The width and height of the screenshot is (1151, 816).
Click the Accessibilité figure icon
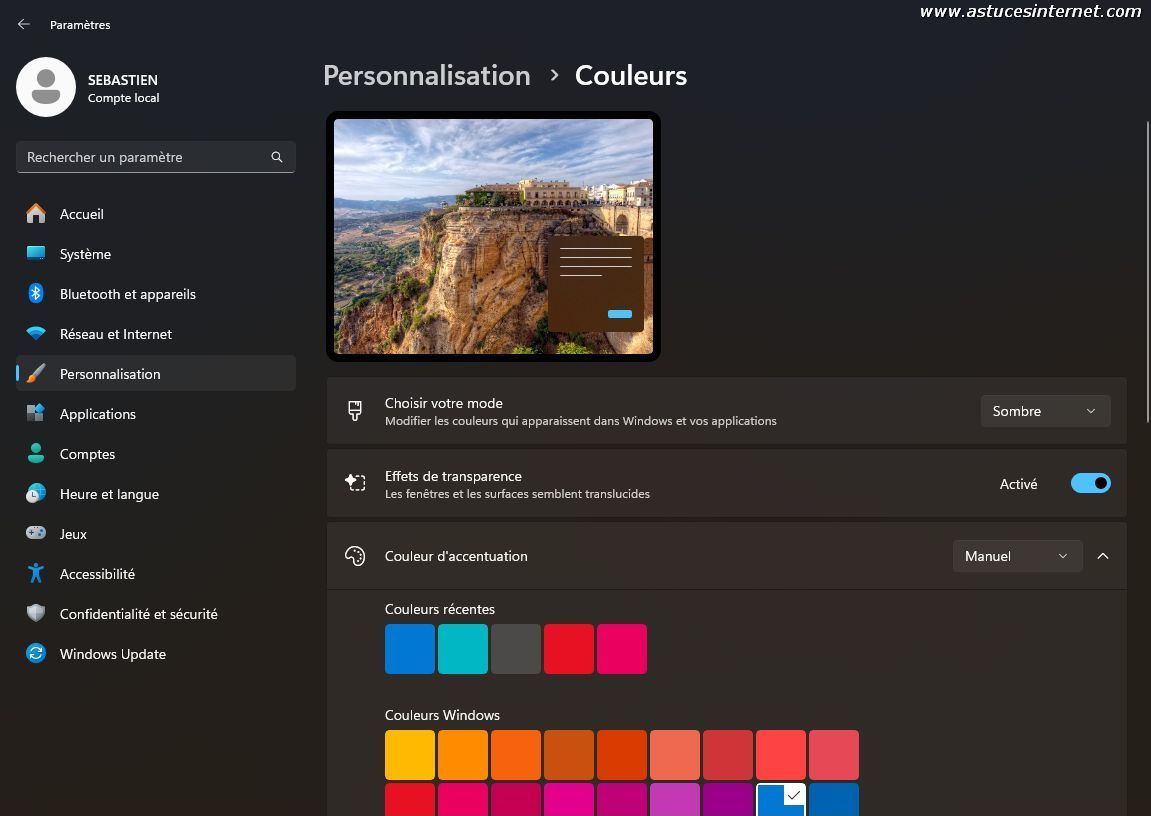(35, 573)
